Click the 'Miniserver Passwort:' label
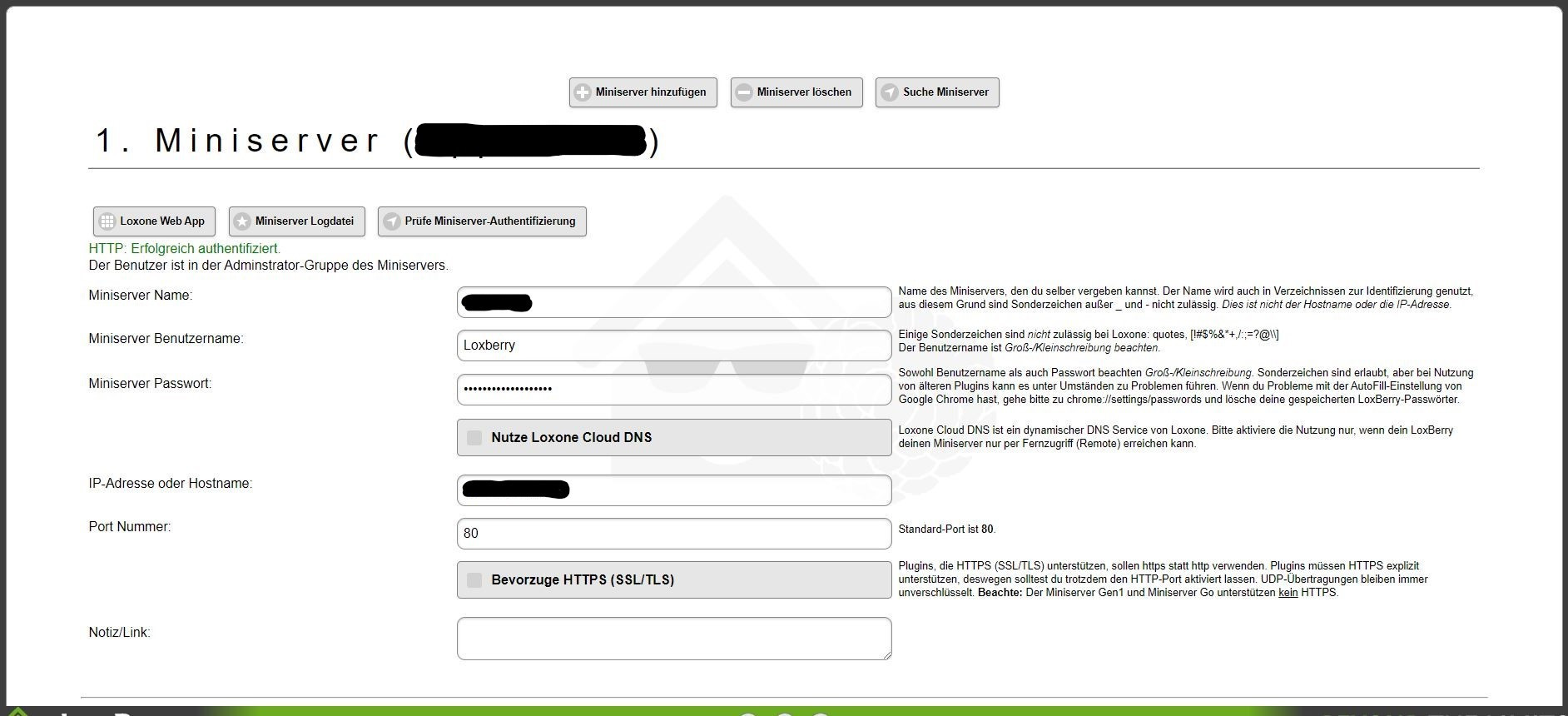Image resolution: width=1568 pixels, height=716 pixels. [151, 384]
